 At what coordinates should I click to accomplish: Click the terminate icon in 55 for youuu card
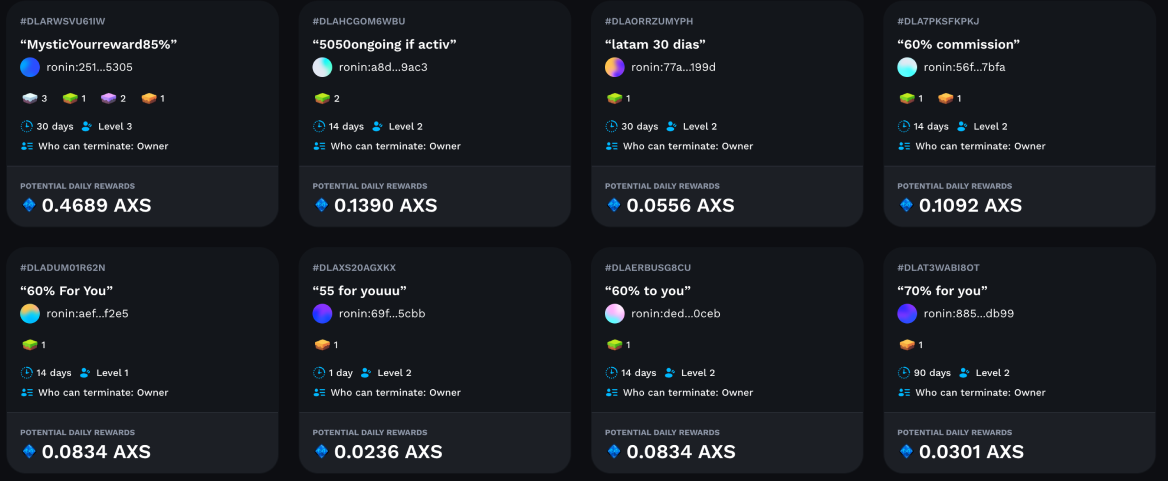[320, 392]
